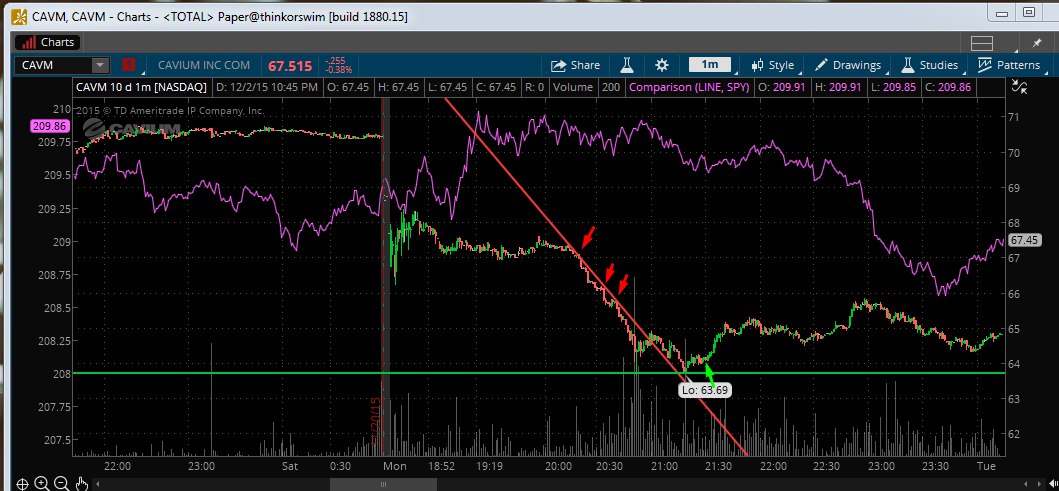Pin the chart with the pushpin icon
The width and height of the screenshot is (1059, 491).
tap(1037, 43)
